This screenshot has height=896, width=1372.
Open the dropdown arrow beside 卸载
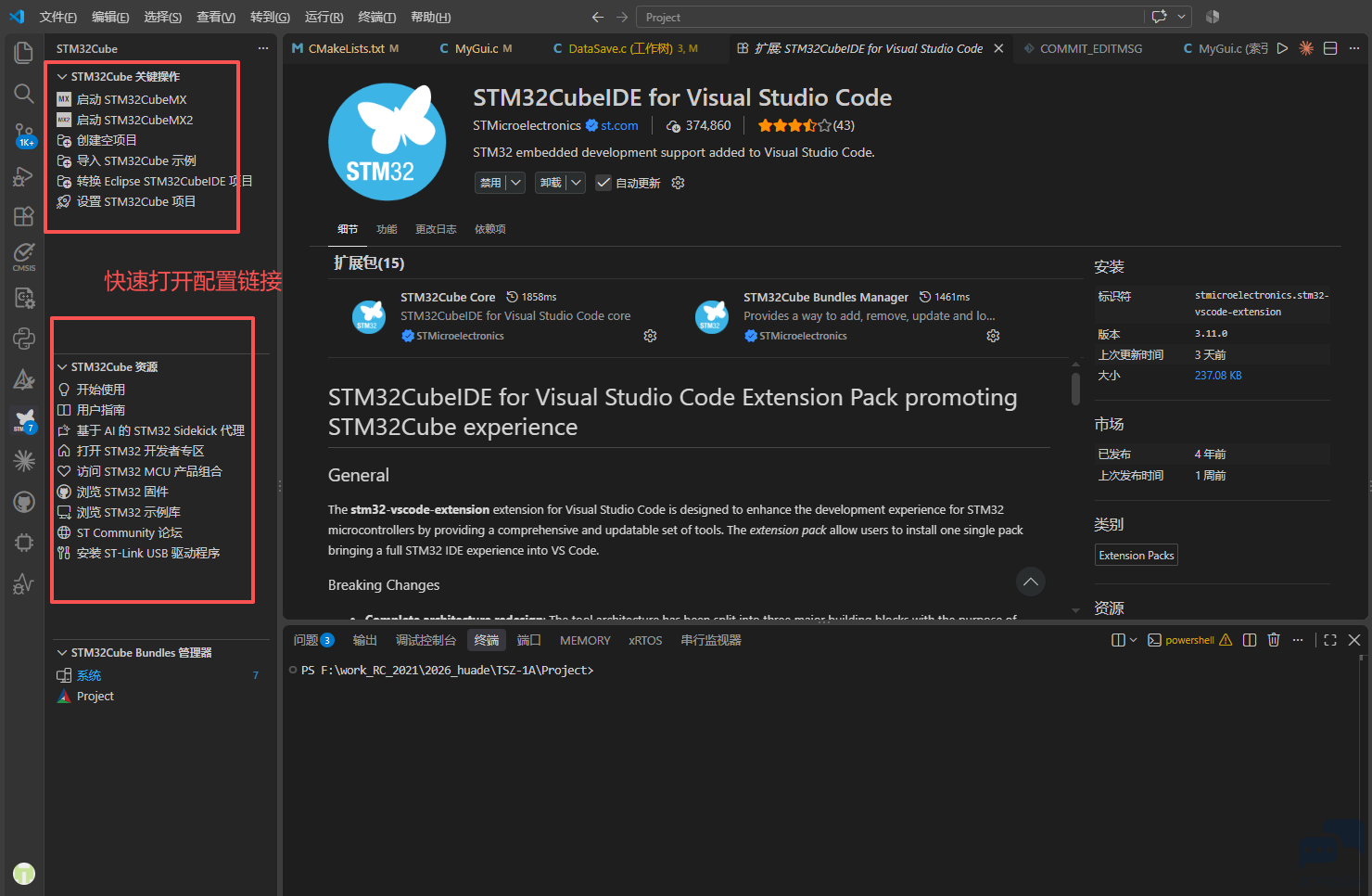point(576,183)
